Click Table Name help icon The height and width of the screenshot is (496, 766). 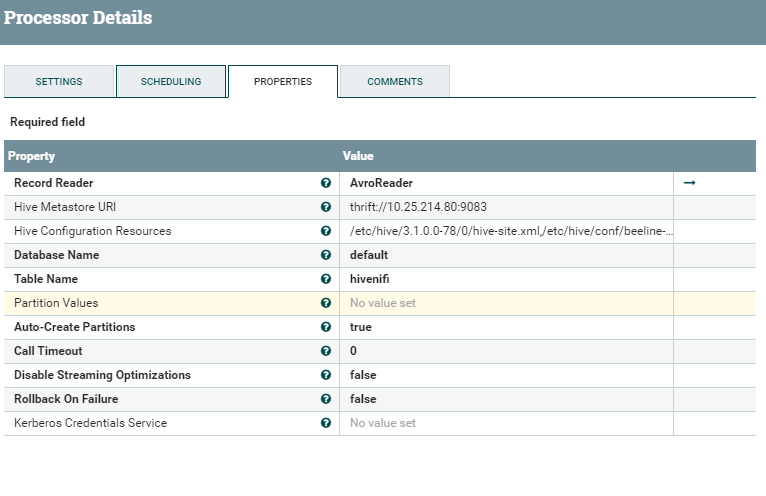[x=326, y=279]
